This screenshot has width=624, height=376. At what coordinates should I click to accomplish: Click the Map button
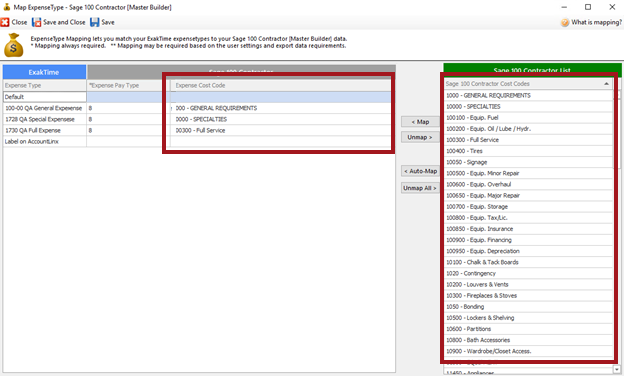click(420, 122)
